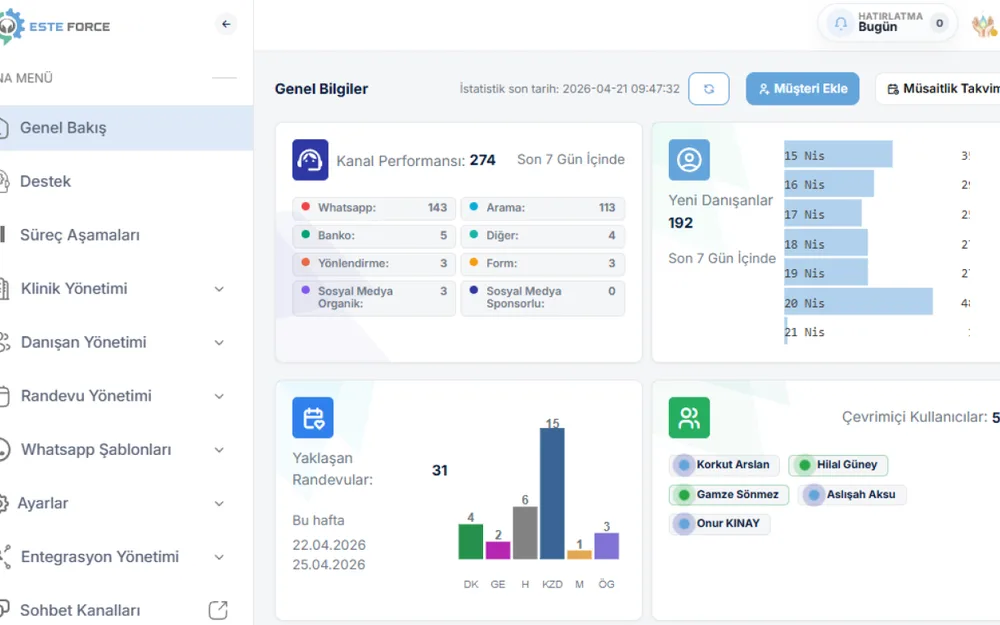Expand Randevu Yönetimi submenu chevron
Image resolution: width=1000 pixels, height=625 pixels.
pyautogui.click(x=219, y=396)
